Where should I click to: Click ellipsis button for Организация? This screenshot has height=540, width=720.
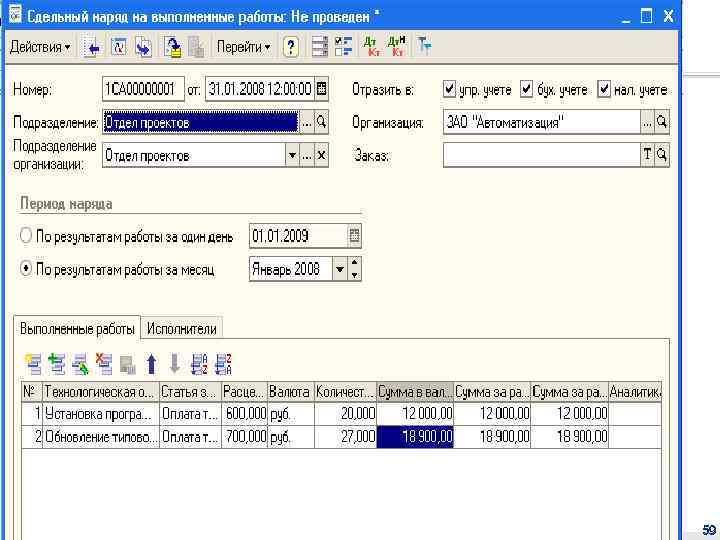click(647, 122)
